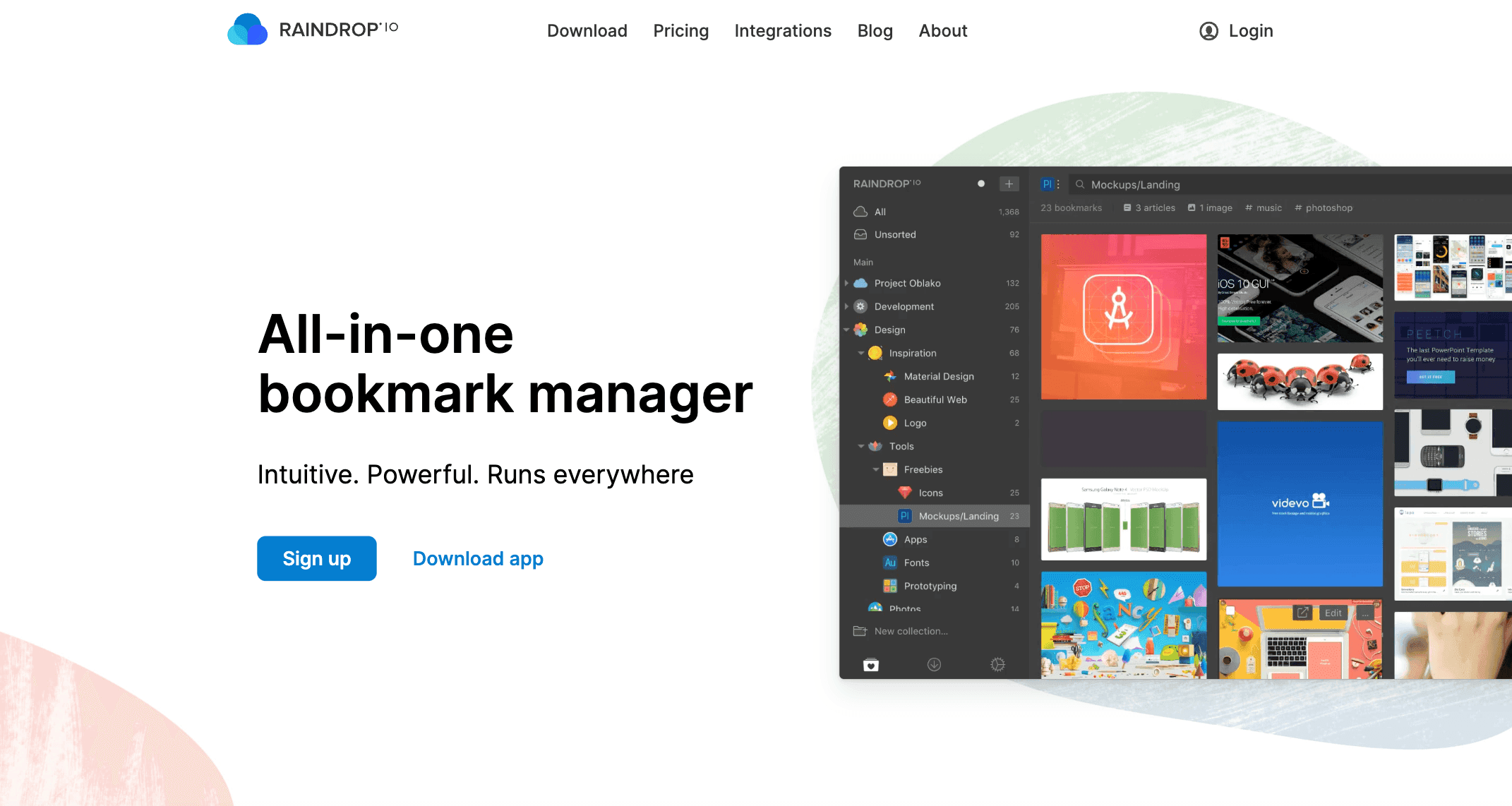The height and width of the screenshot is (806, 1512).
Task: Filter by 3 articles
Action: [1149, 207]
